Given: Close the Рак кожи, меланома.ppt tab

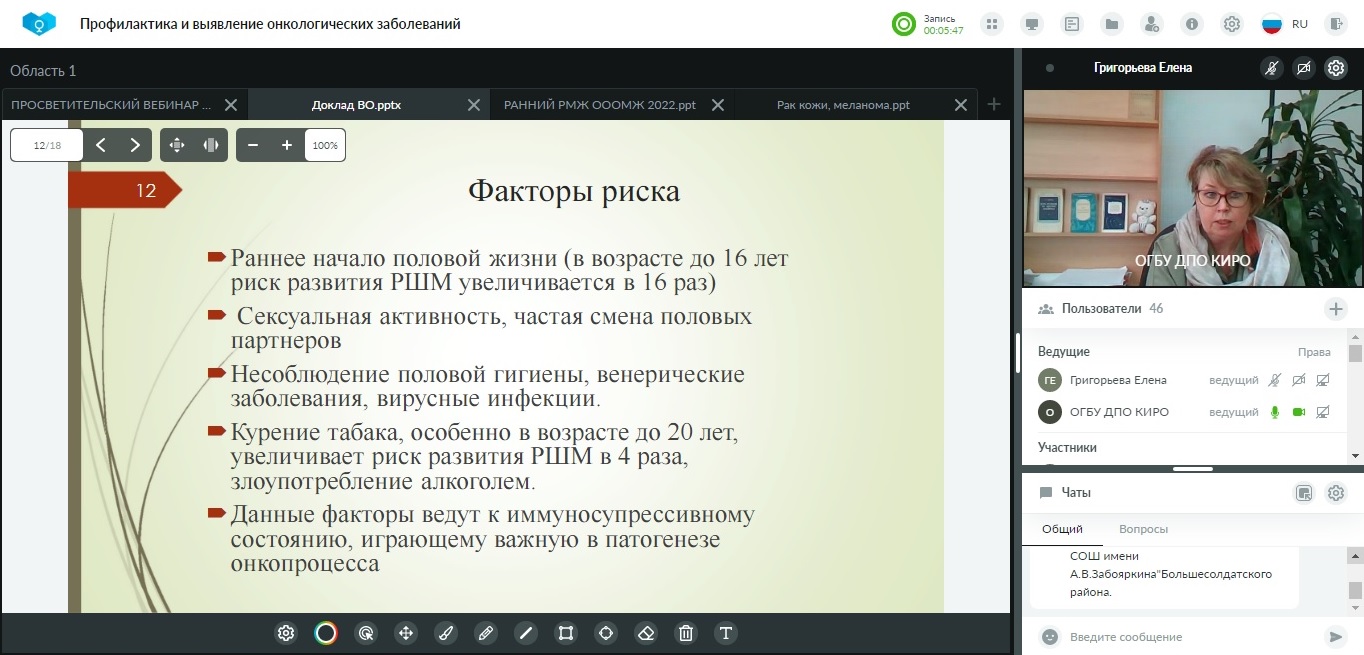Looking at the screenshot, I should (x=961, y=105).
